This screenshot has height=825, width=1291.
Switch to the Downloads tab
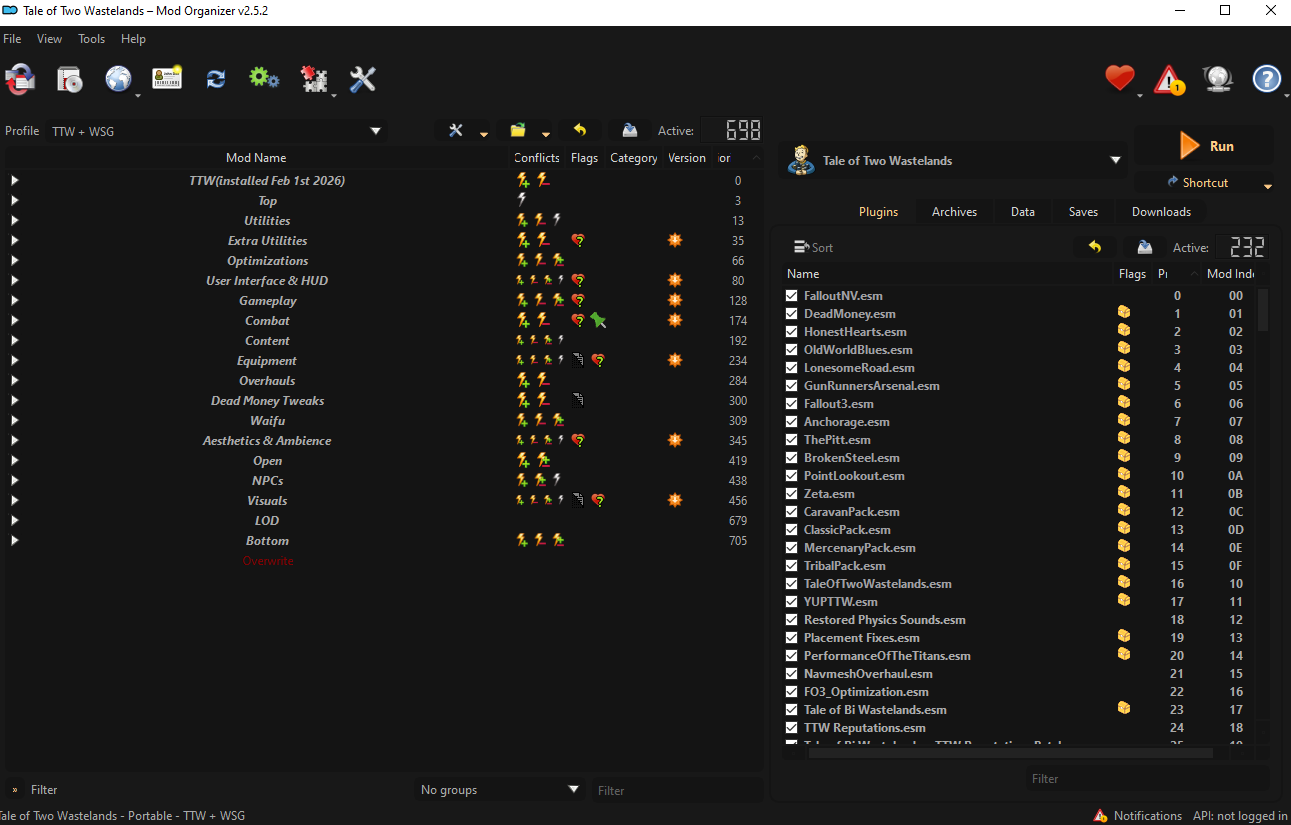(x=1161, y=212)
